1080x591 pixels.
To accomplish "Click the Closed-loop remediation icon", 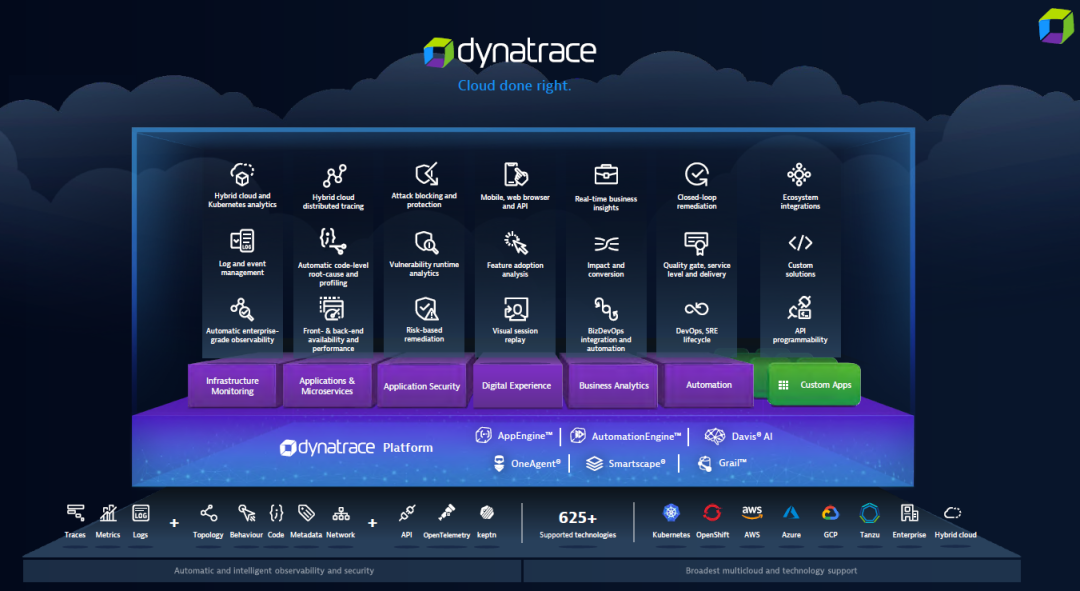I will (x=696, y=175).
